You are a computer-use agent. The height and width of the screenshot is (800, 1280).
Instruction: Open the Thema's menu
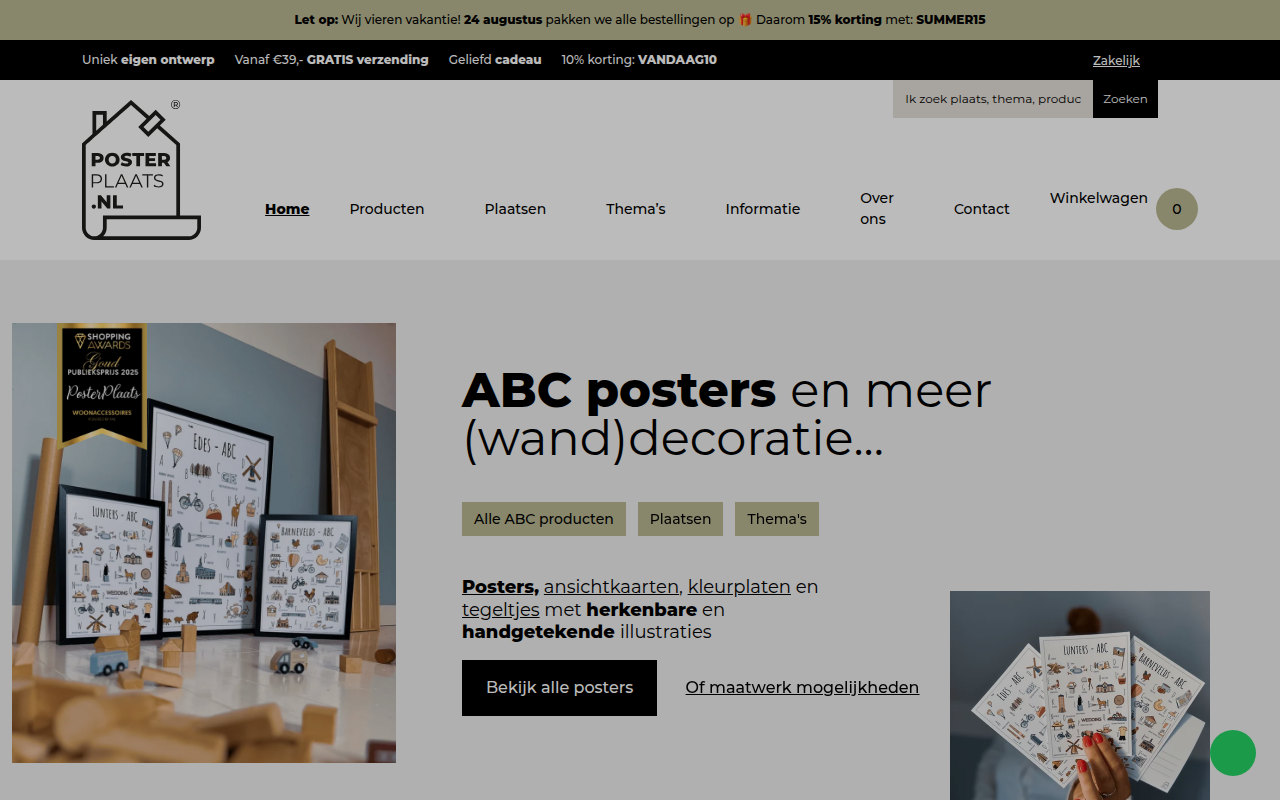coord(635,209)
